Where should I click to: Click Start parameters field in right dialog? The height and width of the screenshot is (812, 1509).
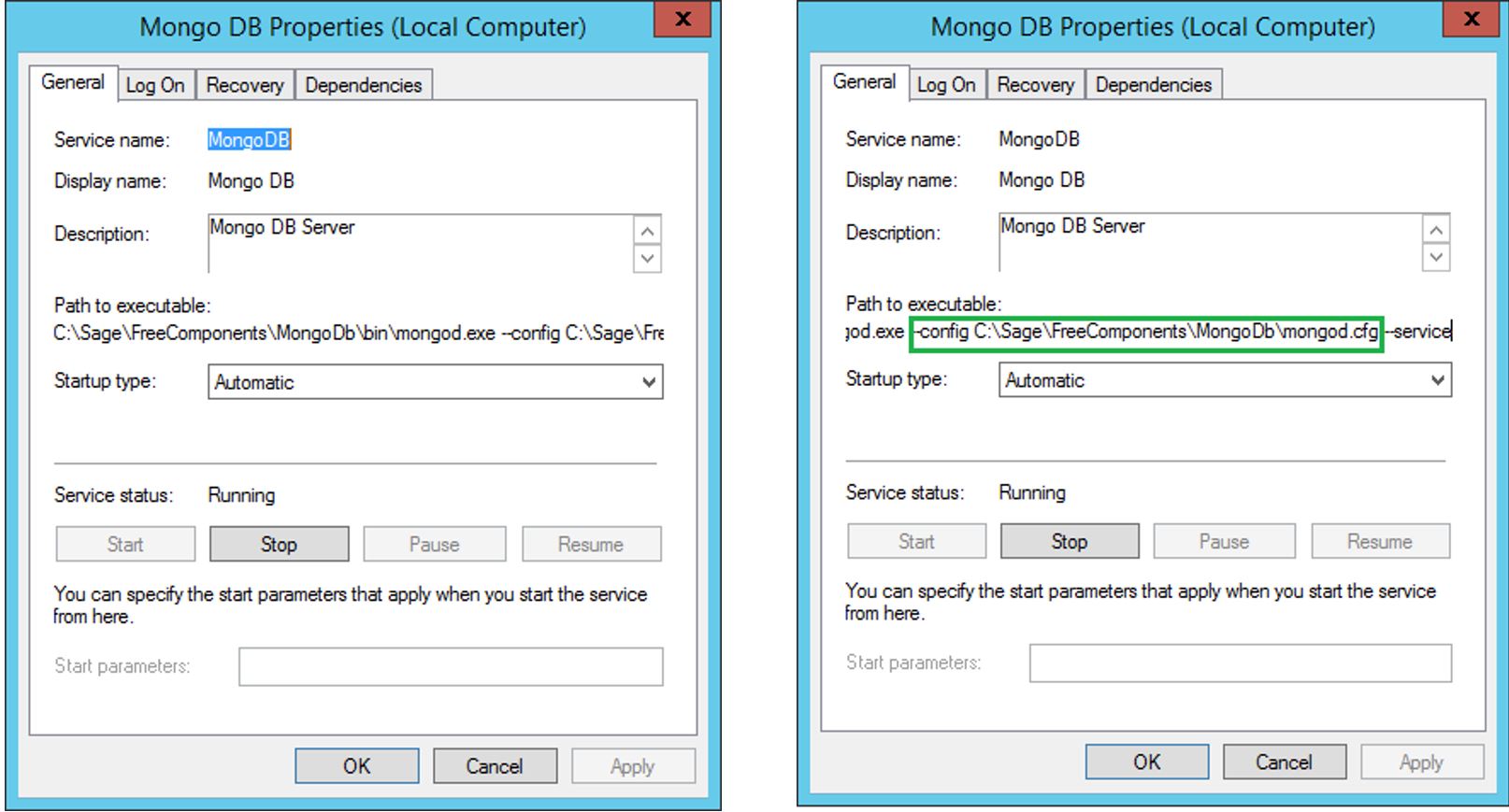pyautogui.click(x=1241, y=662)
